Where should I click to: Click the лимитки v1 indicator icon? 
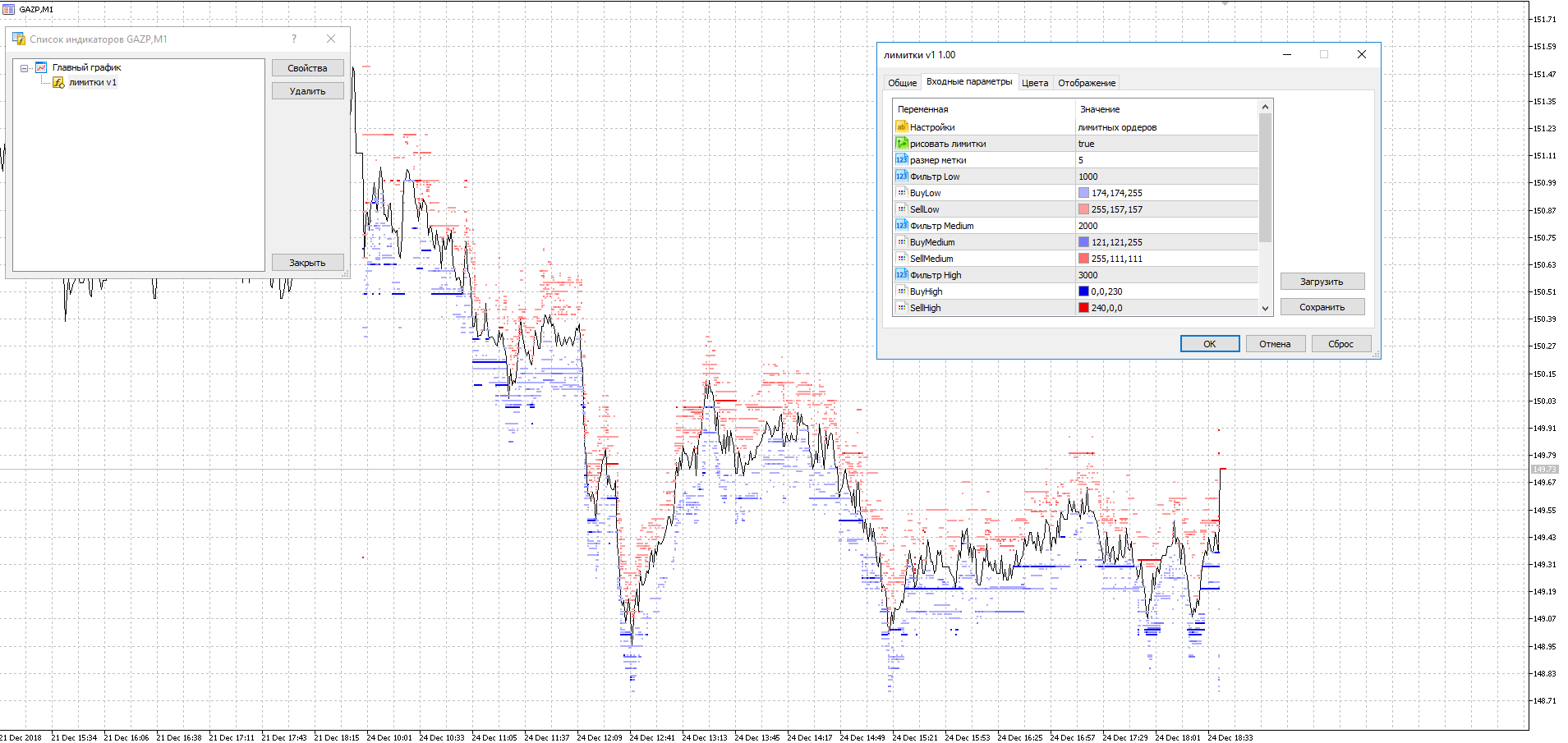coord(58,82)
